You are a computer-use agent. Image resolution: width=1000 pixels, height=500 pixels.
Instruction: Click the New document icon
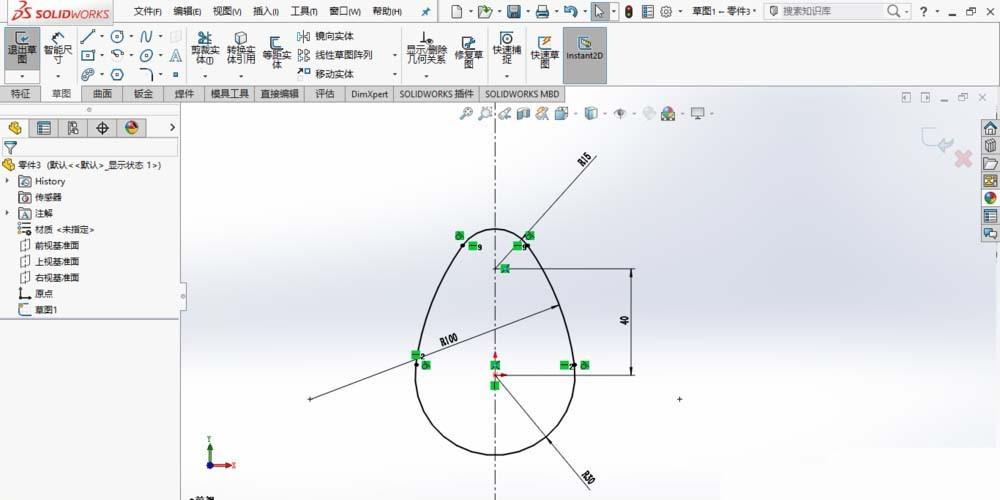tap(456, 11)
